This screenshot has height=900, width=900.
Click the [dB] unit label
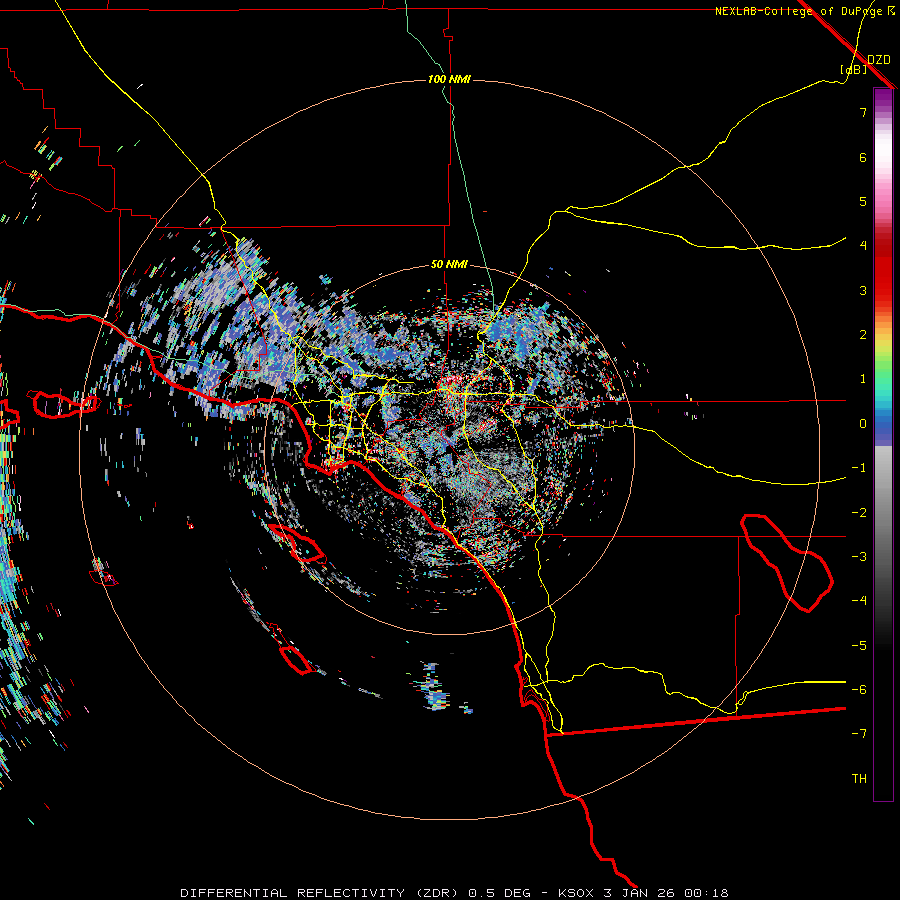pos(854,69)
